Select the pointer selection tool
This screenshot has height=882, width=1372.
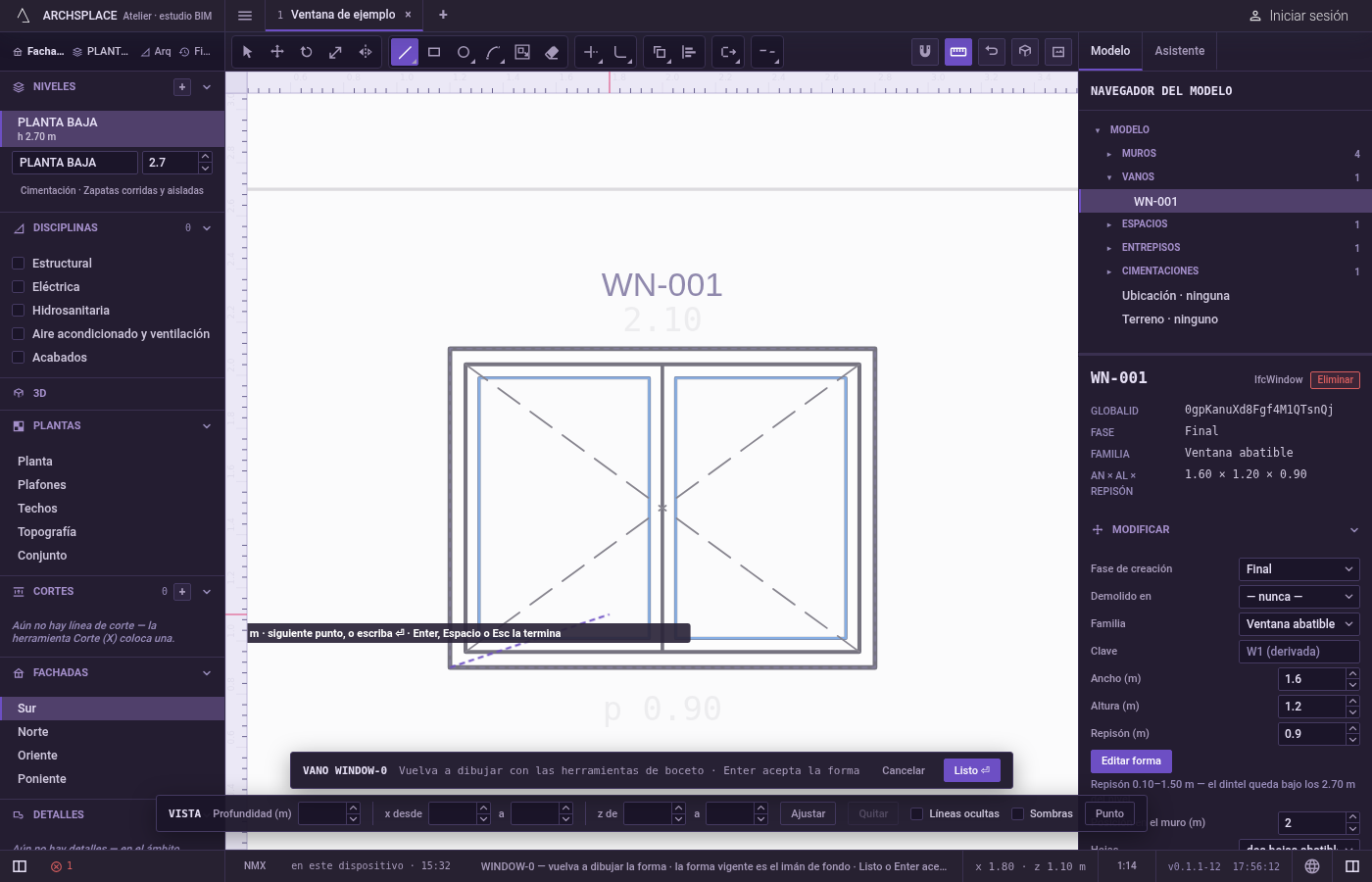point(247,52)
